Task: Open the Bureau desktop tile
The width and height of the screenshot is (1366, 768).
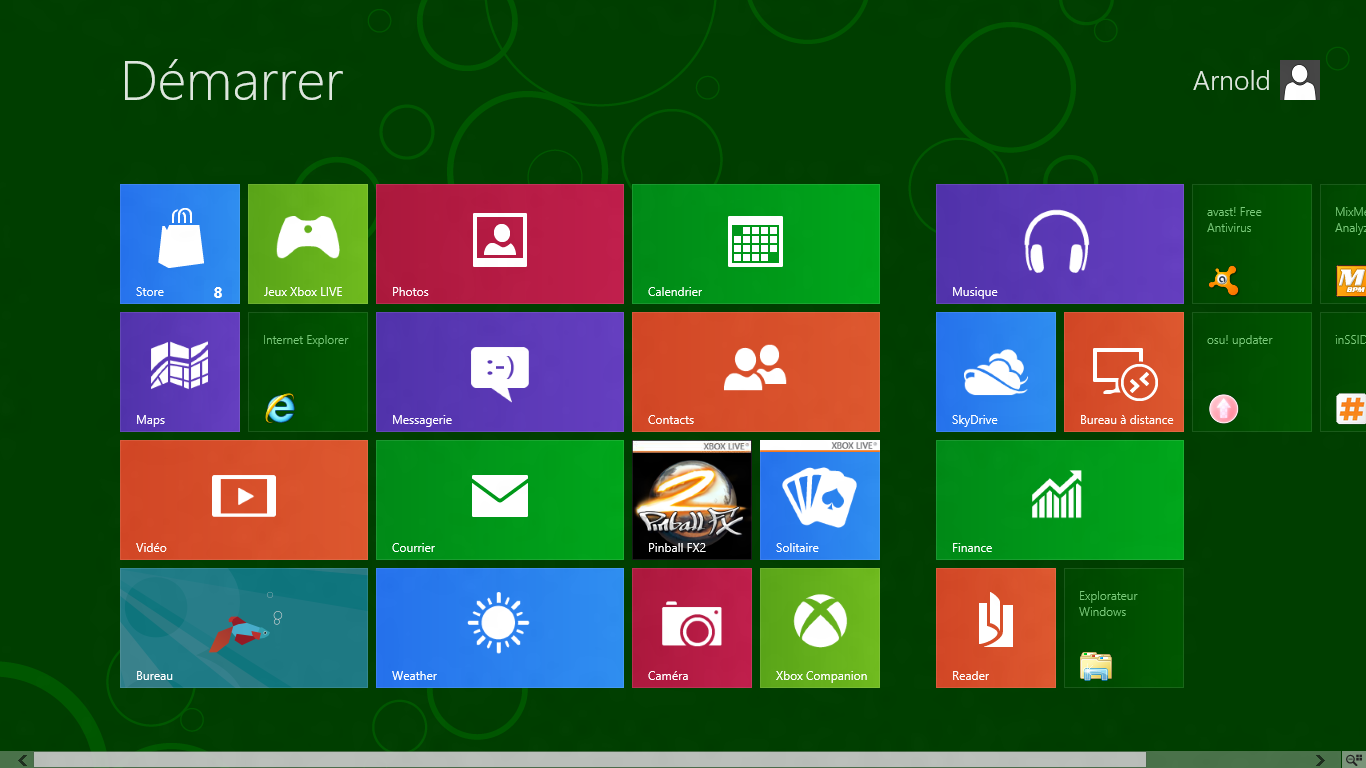Action: pos(244,628)
